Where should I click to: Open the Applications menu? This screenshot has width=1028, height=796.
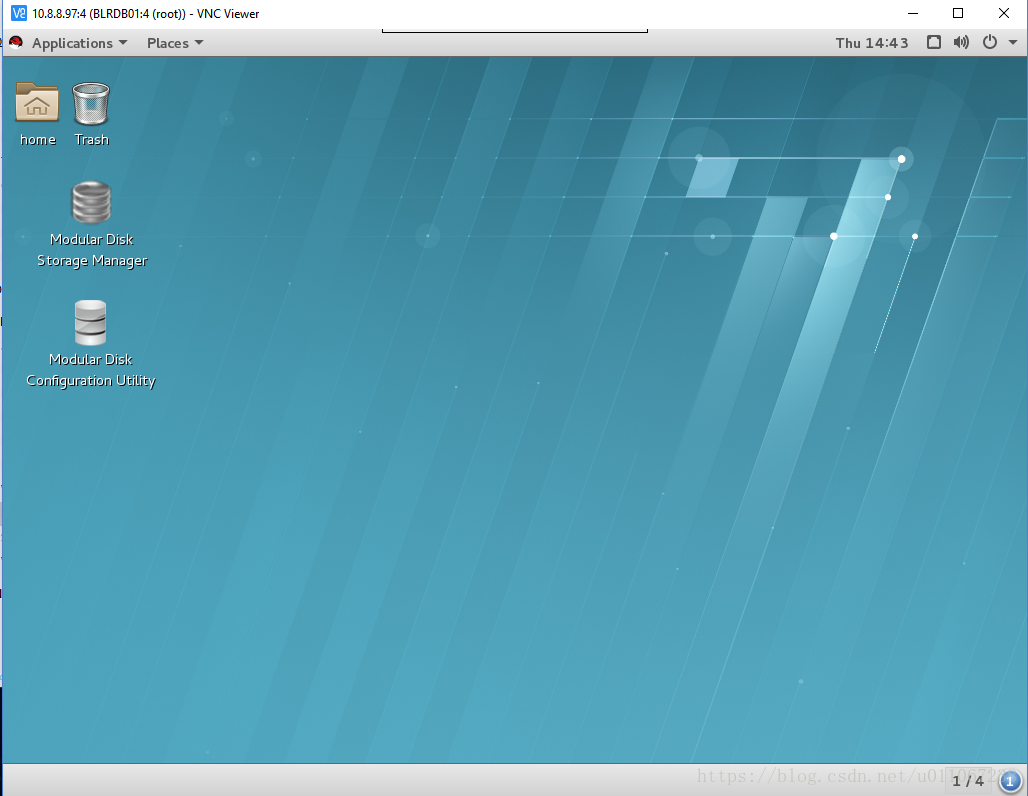coord(79,43)
